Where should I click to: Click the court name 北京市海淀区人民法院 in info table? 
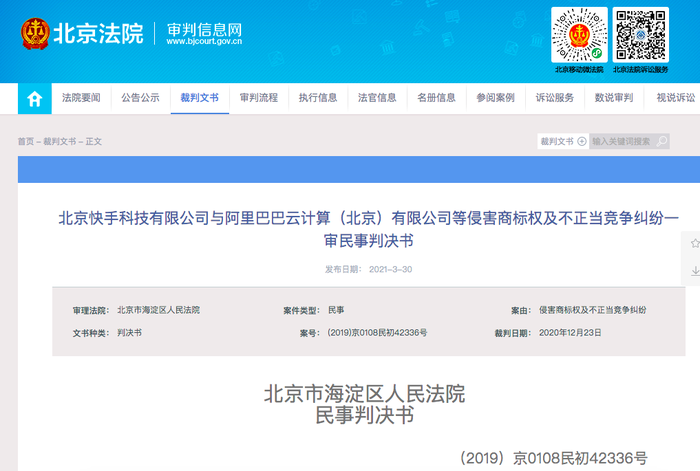click(x=158, y=310)
